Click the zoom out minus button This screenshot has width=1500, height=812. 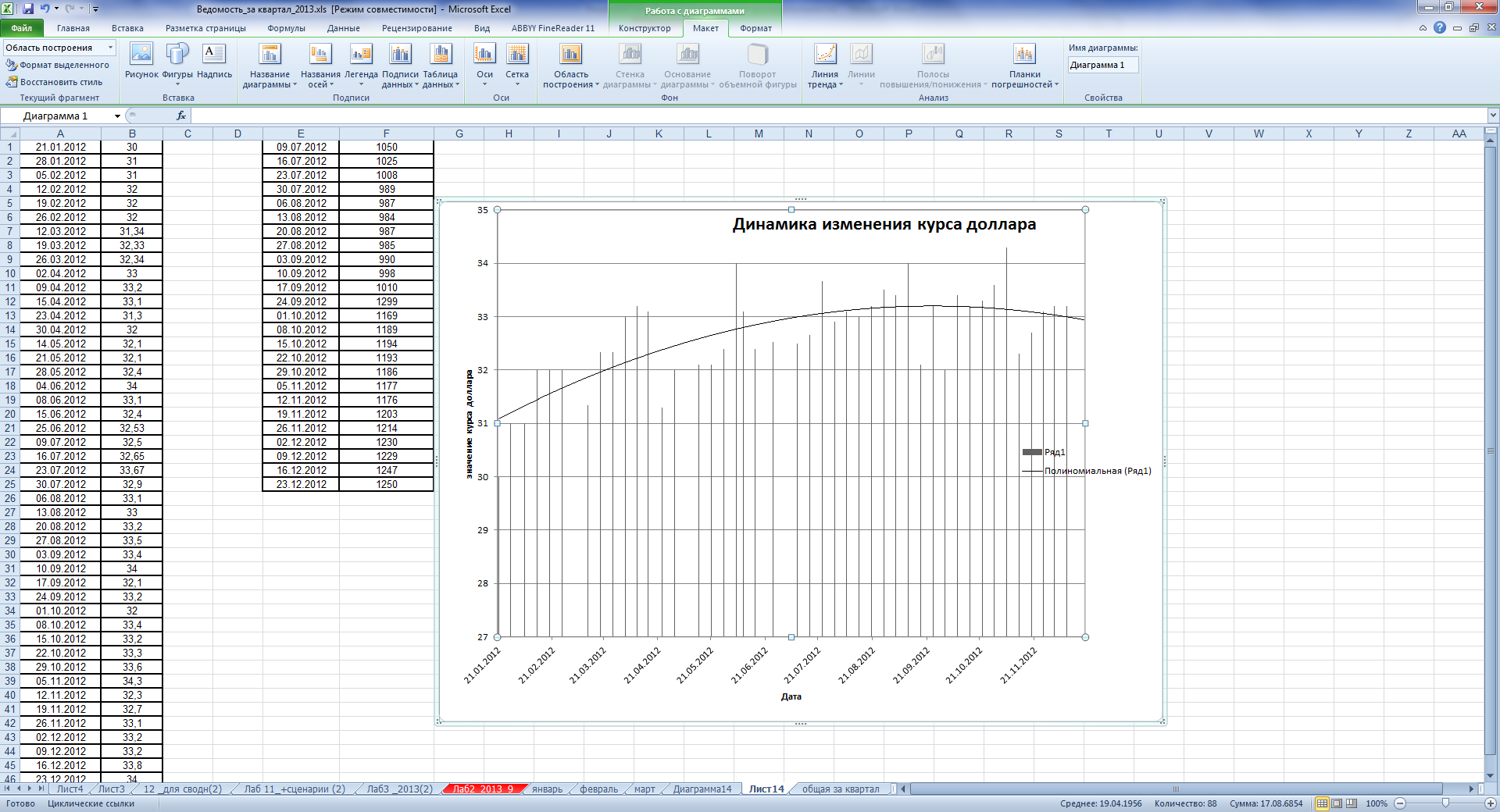point(1400,803)
